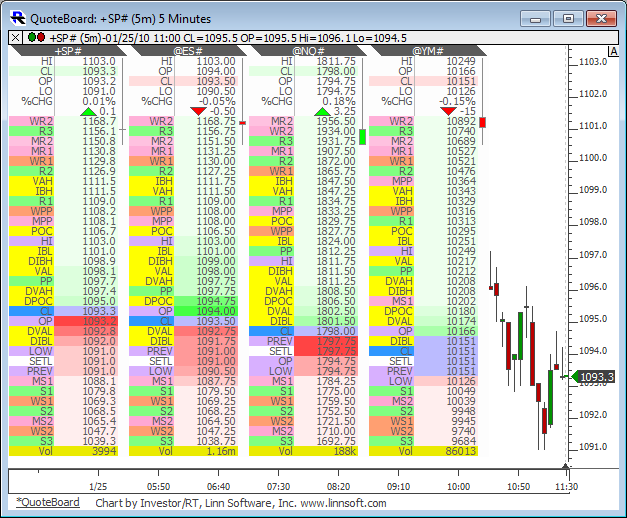Screen dimensions: 627x518
Task: Select @YM# MPP value 10364
Action: pos(446,181)
